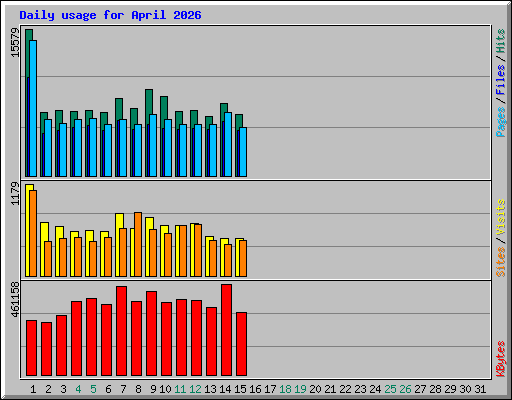Viewport: 512px width, 400px height.
Task: Click the 15579 y-axis maximum label
Action: coord(15,43)
